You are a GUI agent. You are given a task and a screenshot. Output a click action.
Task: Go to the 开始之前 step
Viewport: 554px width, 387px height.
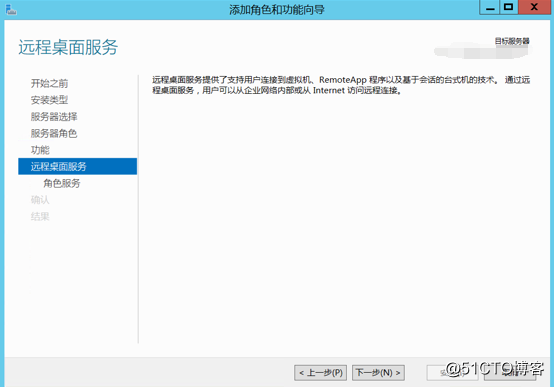[x=49, y=83]
